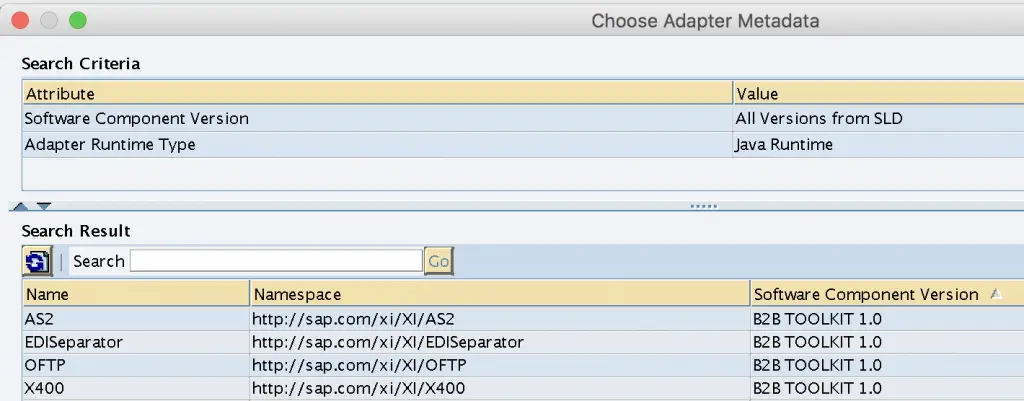Image resolution: width=1024 pixels, height=401 pixels.
Task: Click B2B TOOLKIT 1.0 in the X400 row
Action: (818, 389)
